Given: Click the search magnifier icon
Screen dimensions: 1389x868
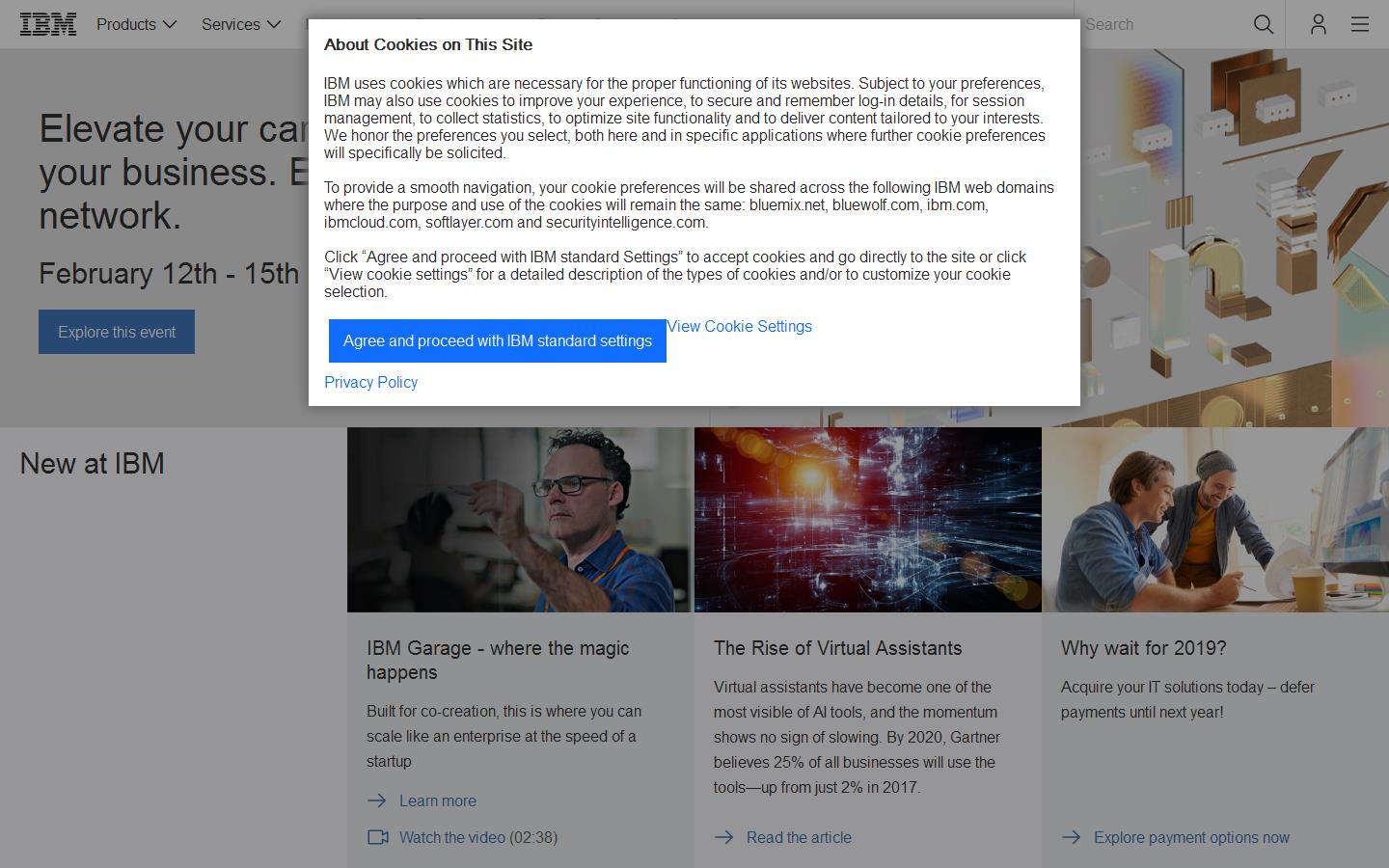Looking at the screenshot, I should tap(1263, 24).
